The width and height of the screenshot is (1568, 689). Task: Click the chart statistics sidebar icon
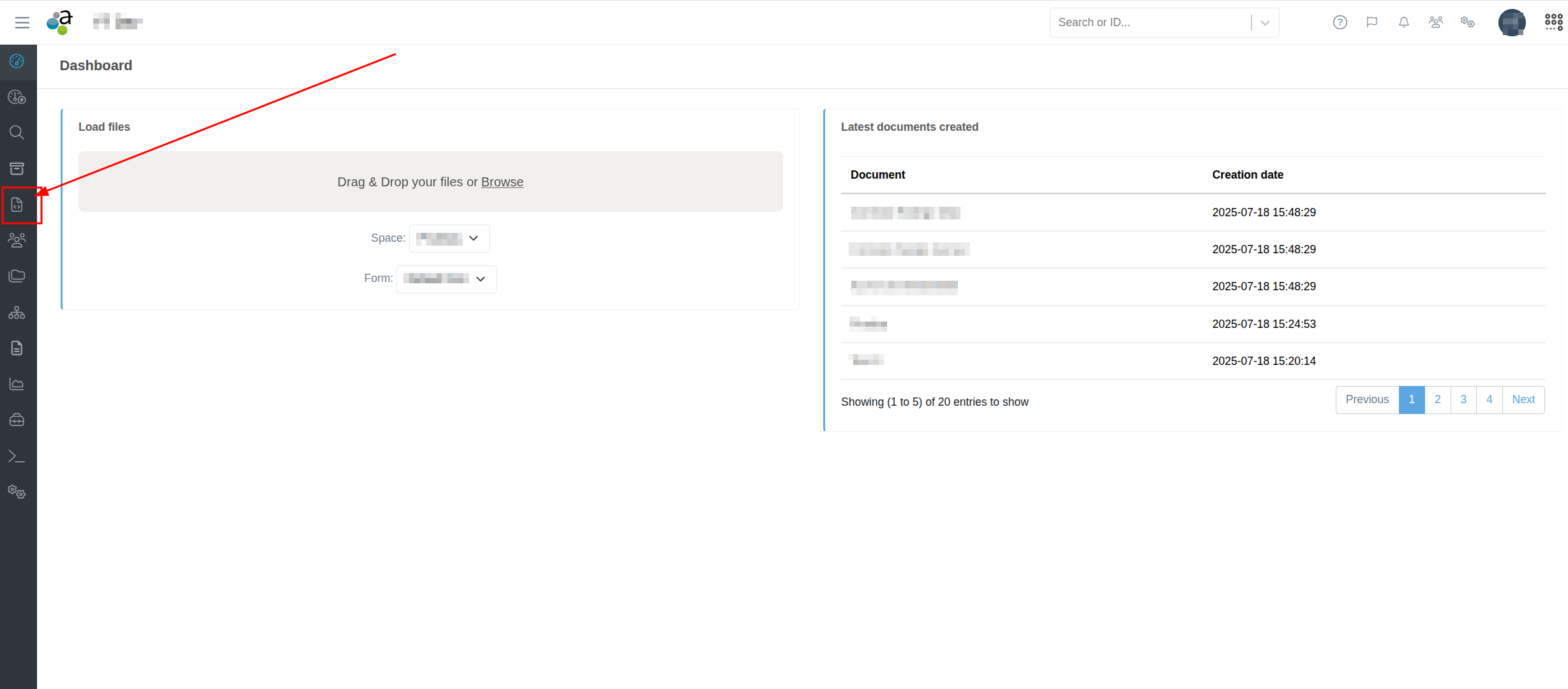coord(17,384)
